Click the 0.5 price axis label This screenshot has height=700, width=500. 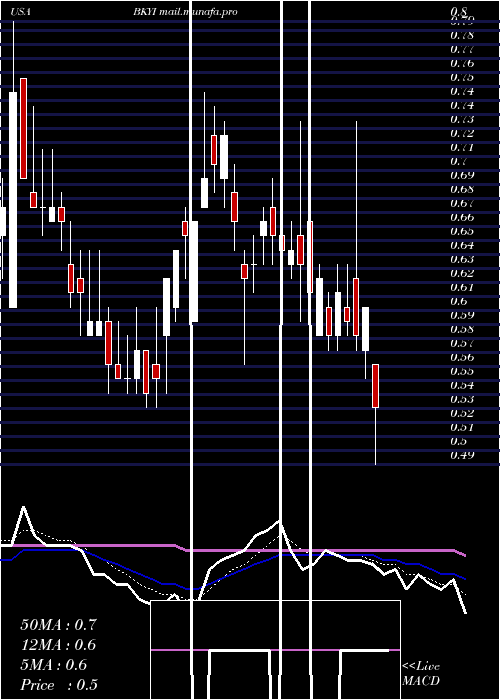pyautogui.click(x=458, y=442)
